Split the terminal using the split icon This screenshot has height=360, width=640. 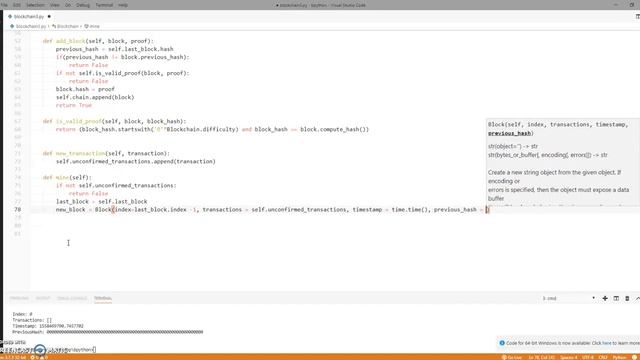(x=616, y=298)
